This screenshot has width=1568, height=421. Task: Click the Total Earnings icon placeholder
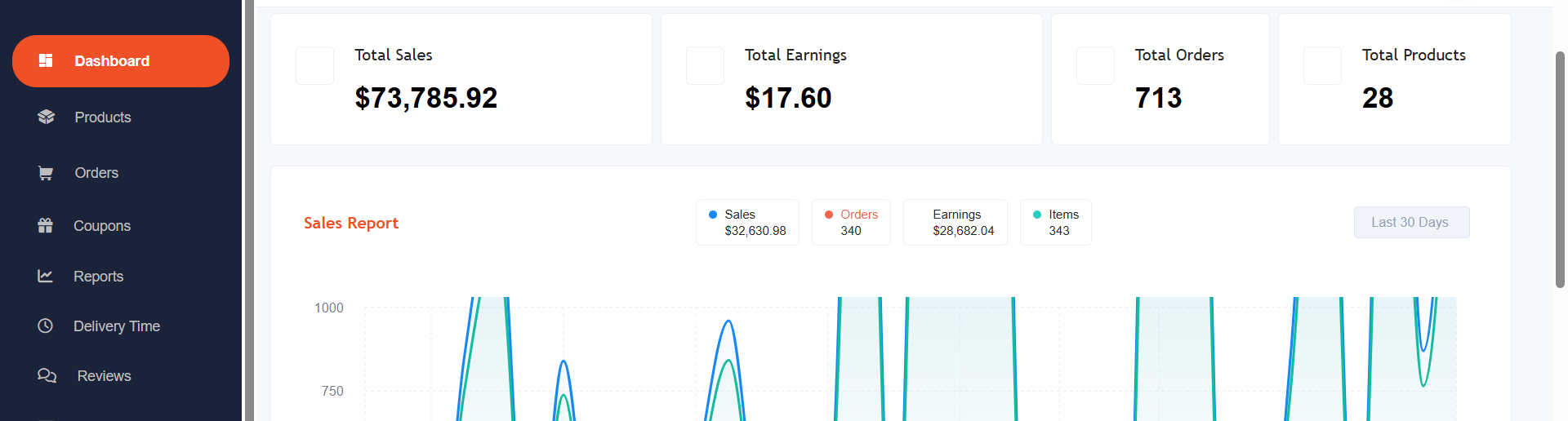(x=705, y=65)
